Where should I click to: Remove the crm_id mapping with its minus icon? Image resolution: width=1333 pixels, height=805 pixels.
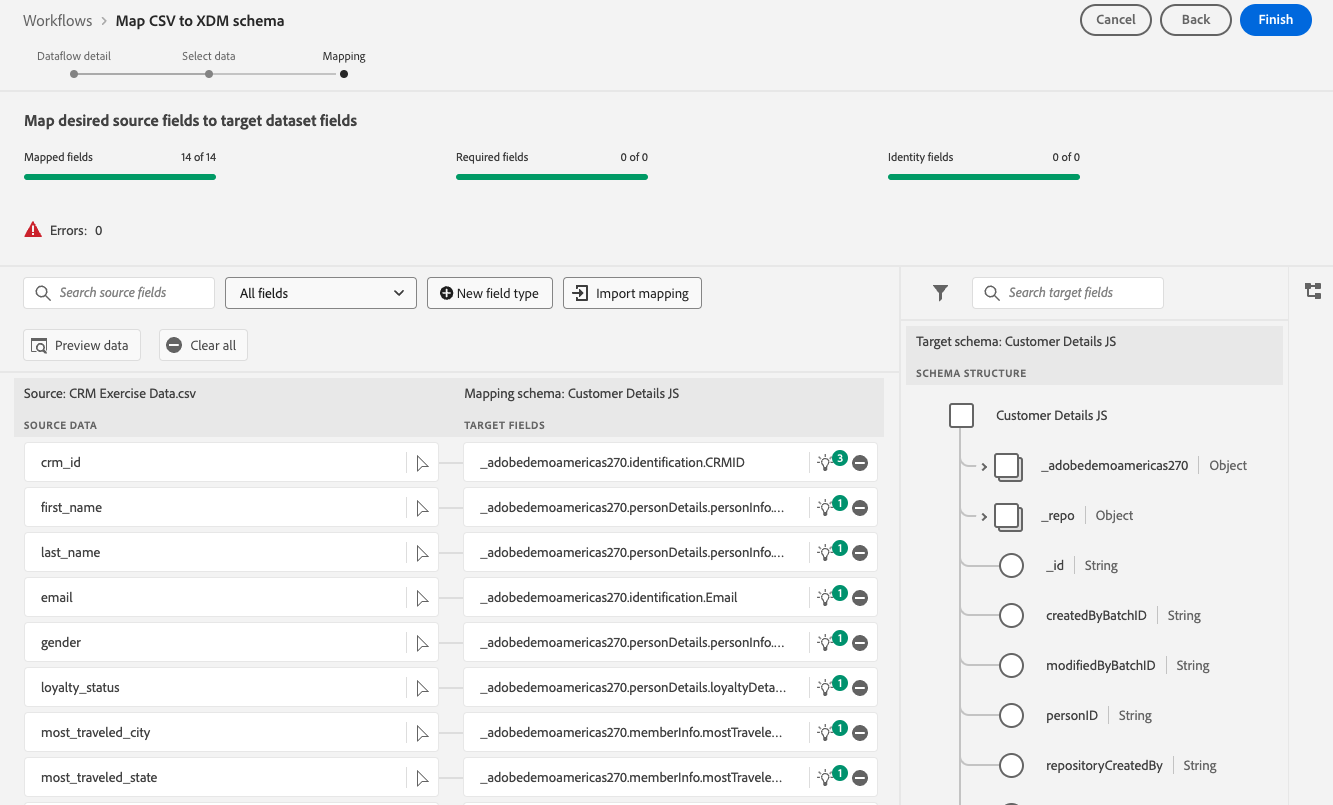[x=860, y=463]
